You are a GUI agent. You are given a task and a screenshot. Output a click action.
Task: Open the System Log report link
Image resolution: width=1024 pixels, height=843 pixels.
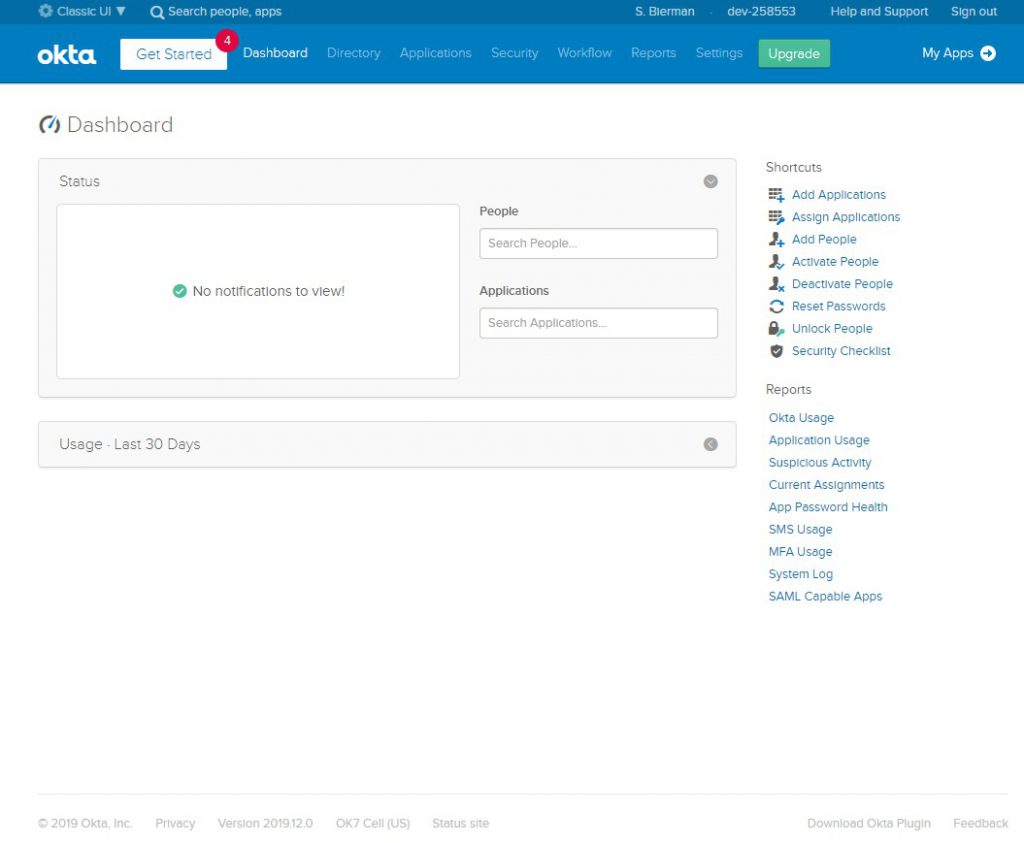pyautogui.click(x=800, y=574)
